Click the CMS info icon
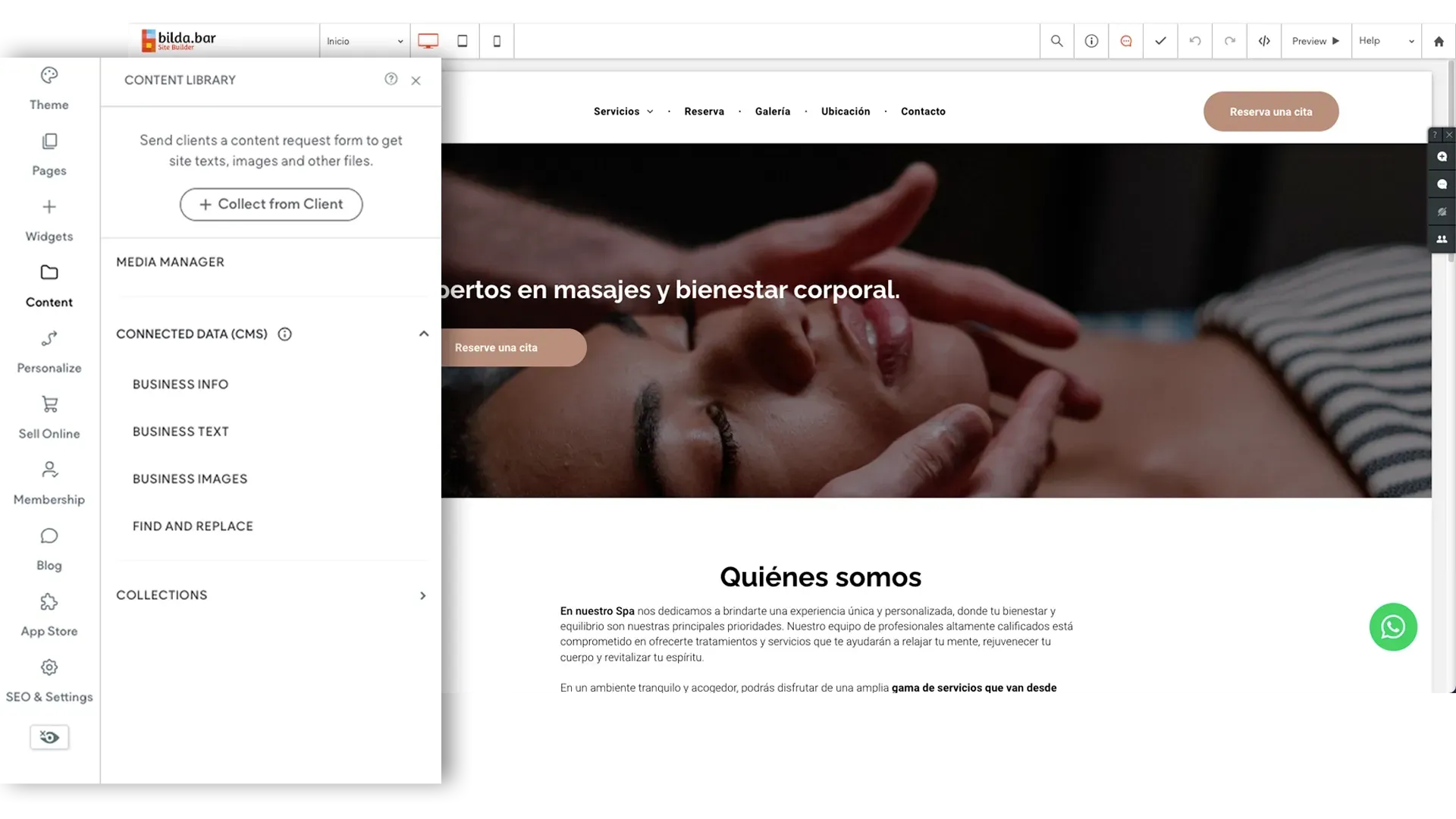Viewport: 1456px width, 819px height. 284,334
